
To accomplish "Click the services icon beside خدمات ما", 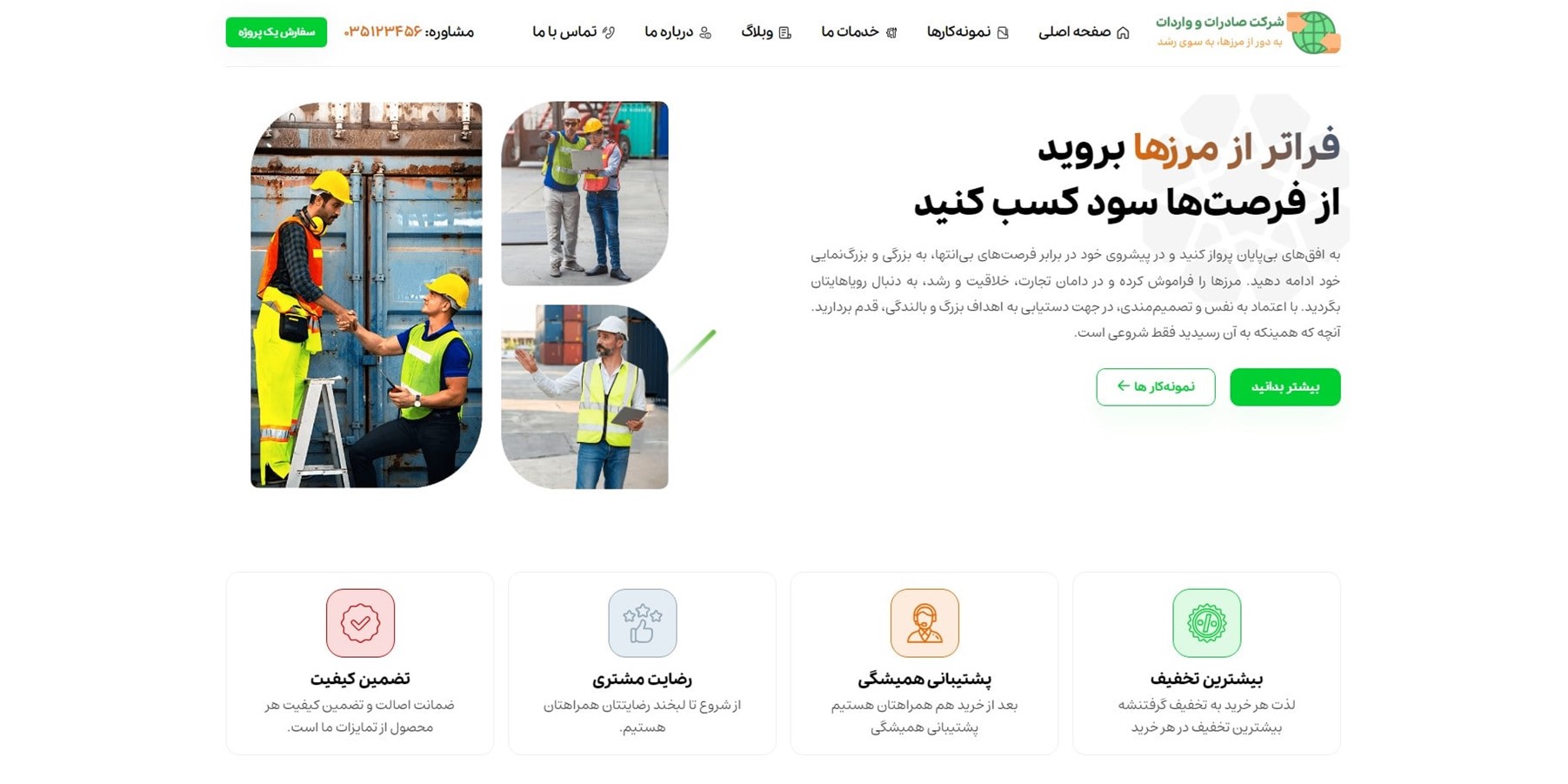I will (x=891, y=33).
